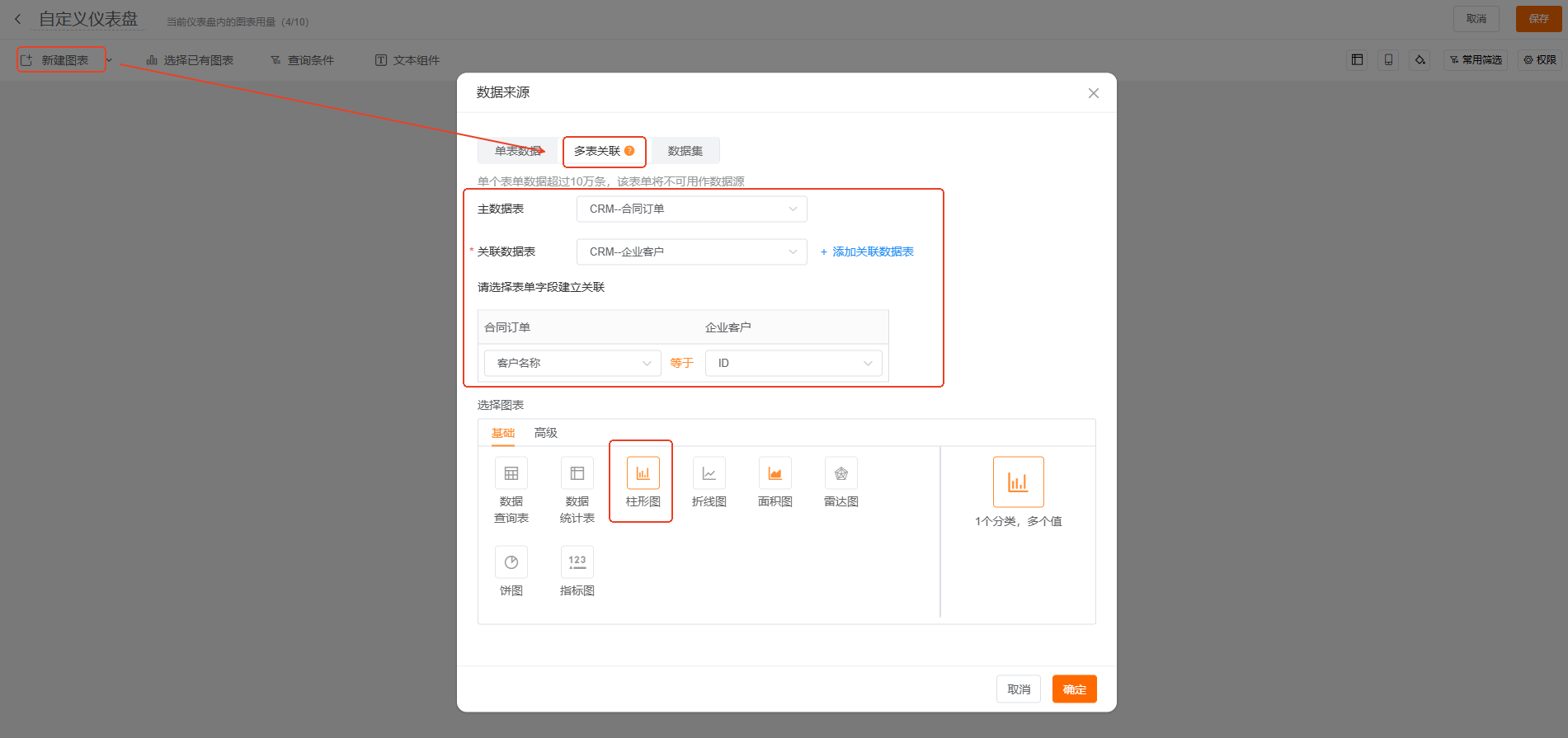Switch to the 单表数据 tab

[x=517, y=151]
